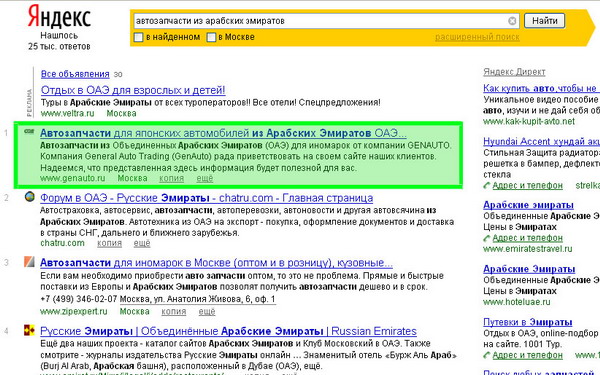The width and height of the screenshot is (600, 375).
Task: Open ad 'Отдых в ОАЭ для взрослых и детей!'
Action: [133, 90]
